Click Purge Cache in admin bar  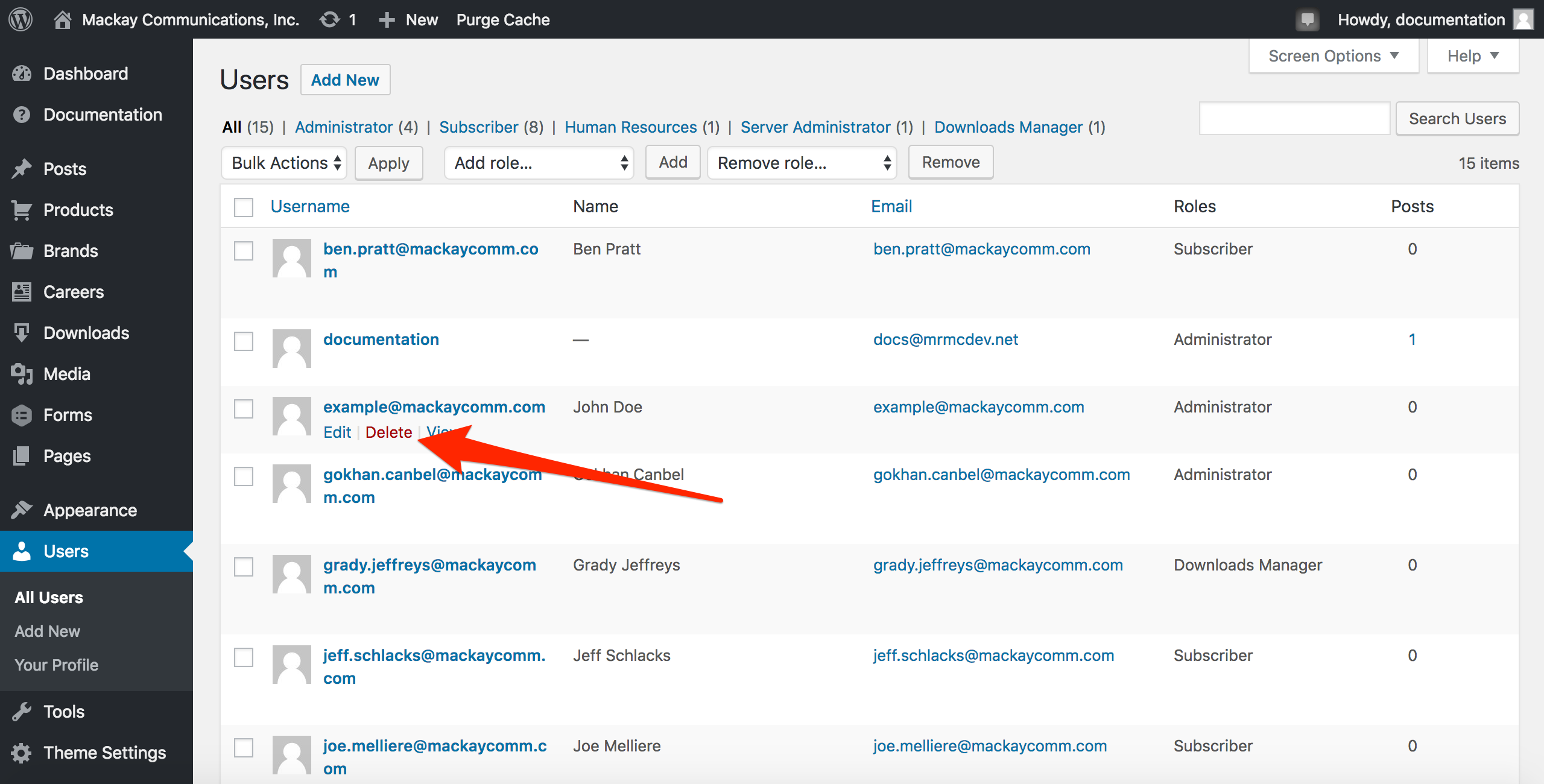[x=503, y=20]
